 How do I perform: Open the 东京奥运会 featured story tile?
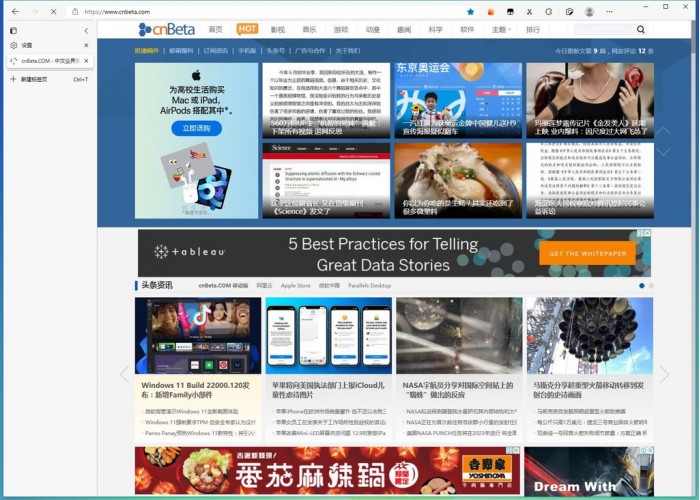(x=458, y=100)
